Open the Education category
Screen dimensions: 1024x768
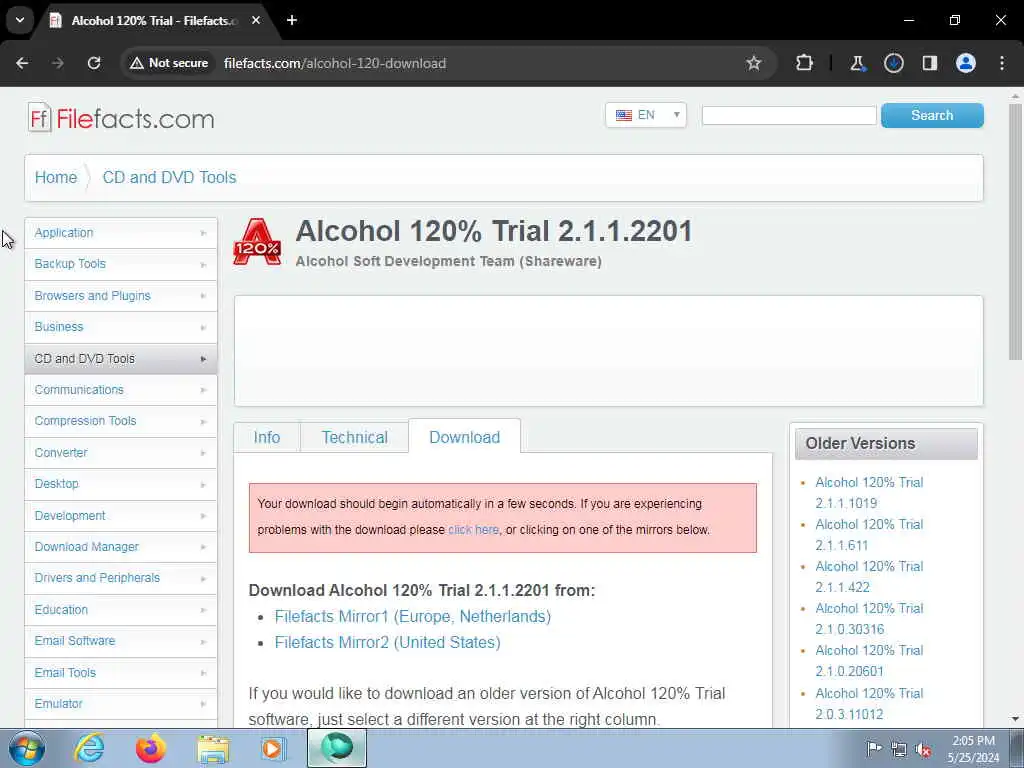pos(121,609)
